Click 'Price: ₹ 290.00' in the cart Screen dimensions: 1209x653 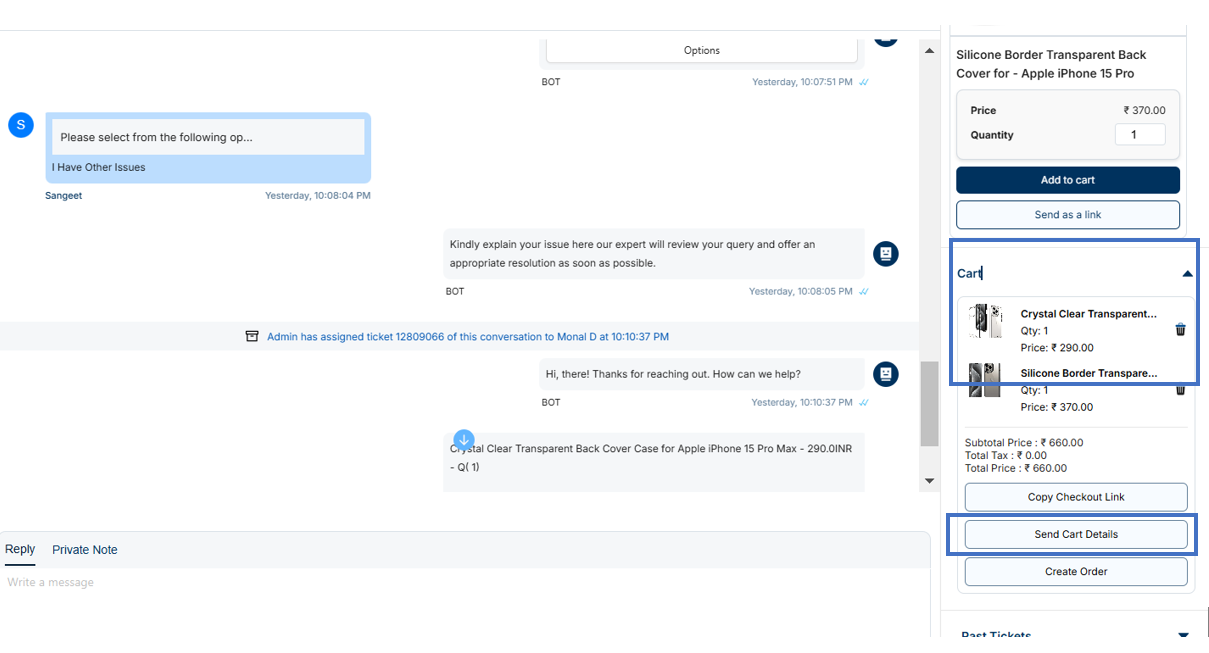tap(1057, 348)
